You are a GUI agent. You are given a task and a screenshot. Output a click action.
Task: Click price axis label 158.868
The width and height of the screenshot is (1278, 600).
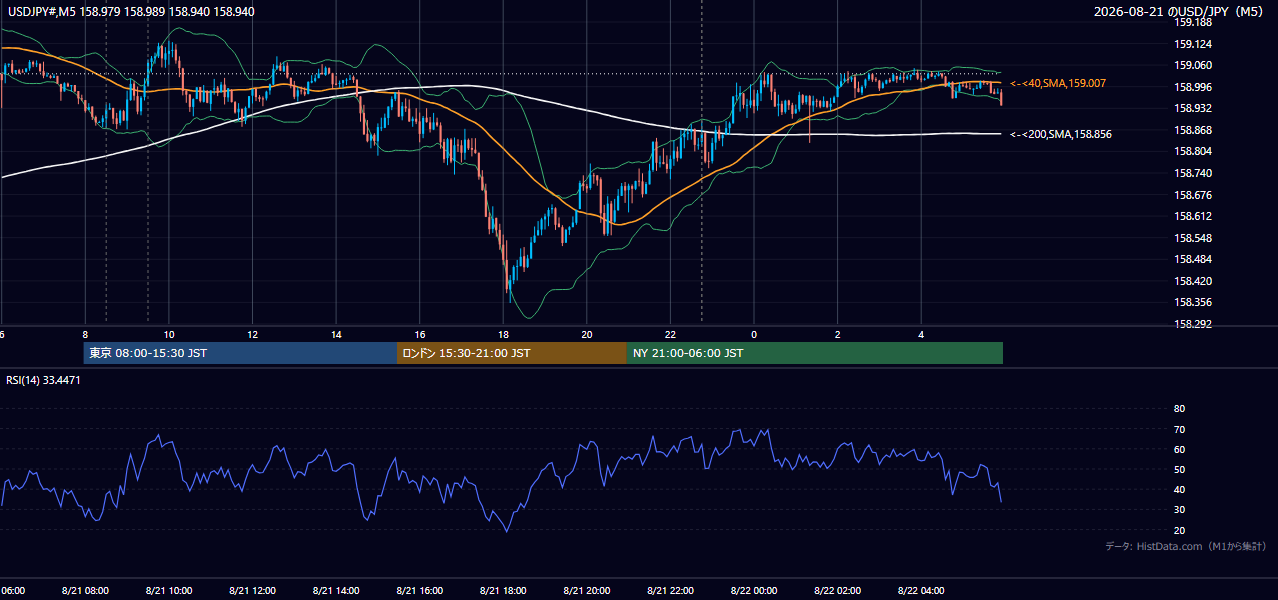tap(1192, 130)
